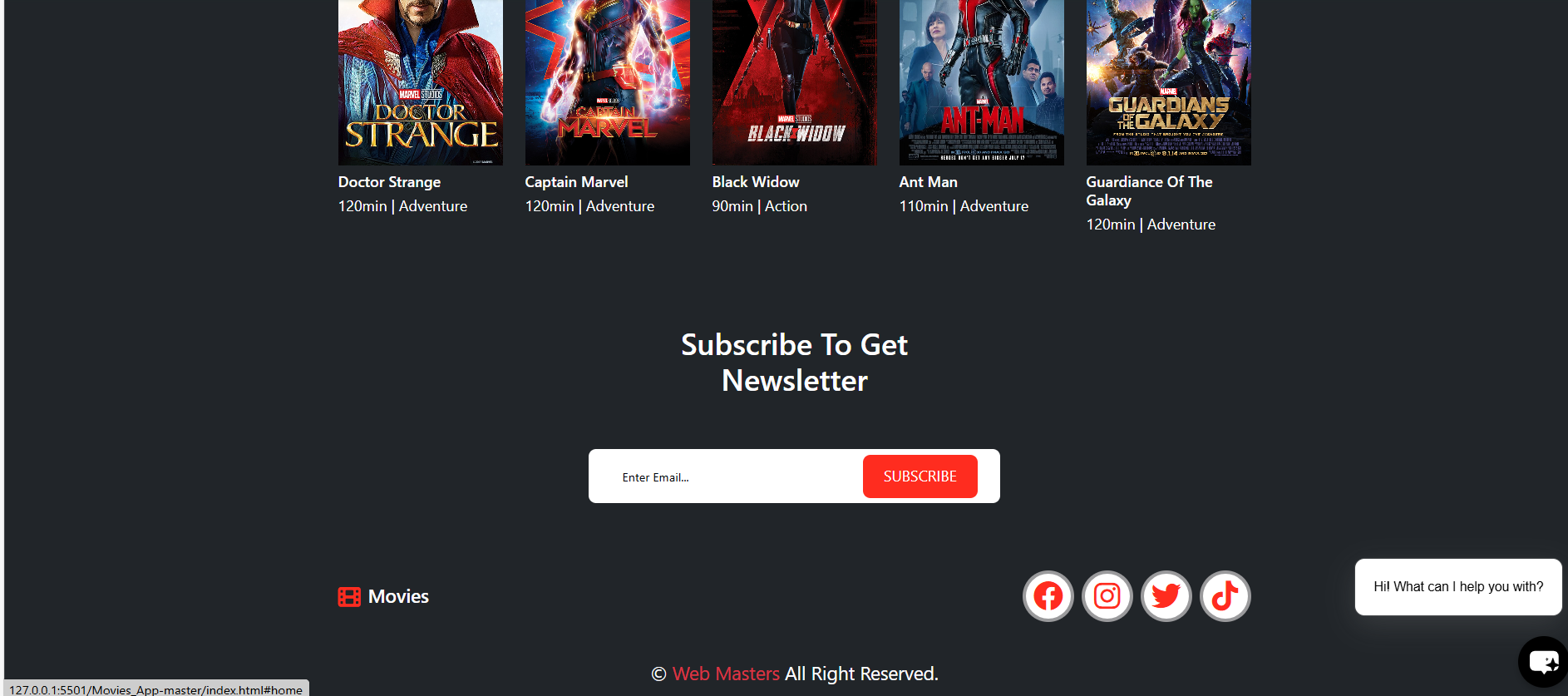Click the Subscribe To Get Newsletter heading
Screen dimensions: 1568x696
tap(794, 363)
